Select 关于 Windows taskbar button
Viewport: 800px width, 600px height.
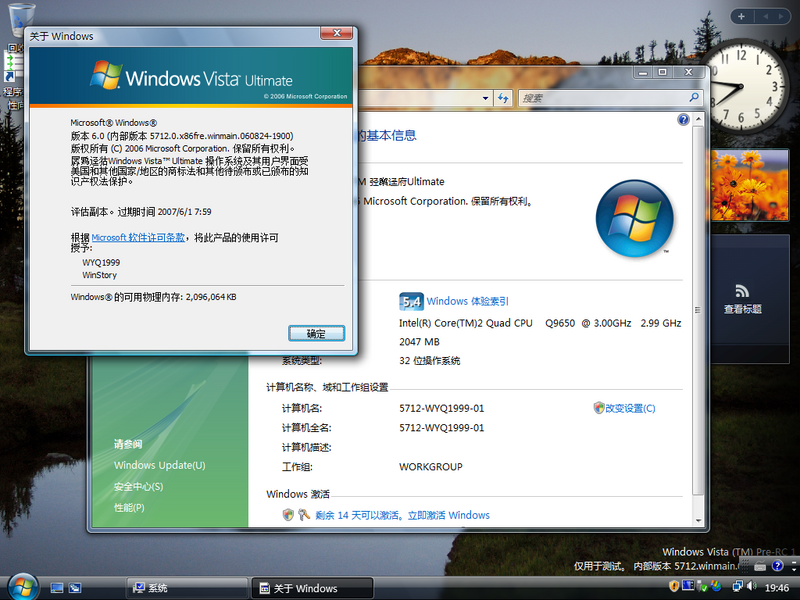point(312,588)
